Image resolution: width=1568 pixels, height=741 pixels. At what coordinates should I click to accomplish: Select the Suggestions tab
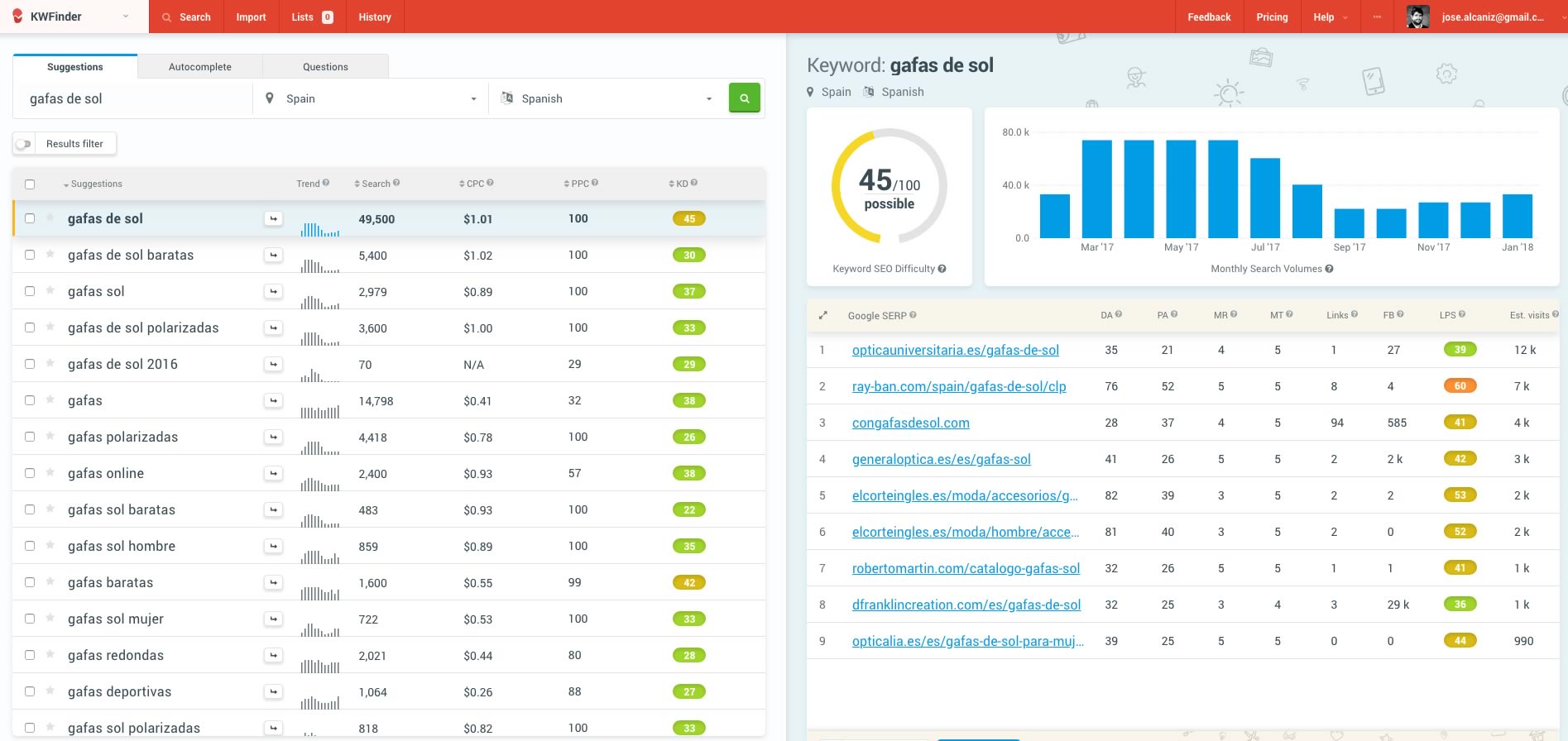click(x=75, y=67)
